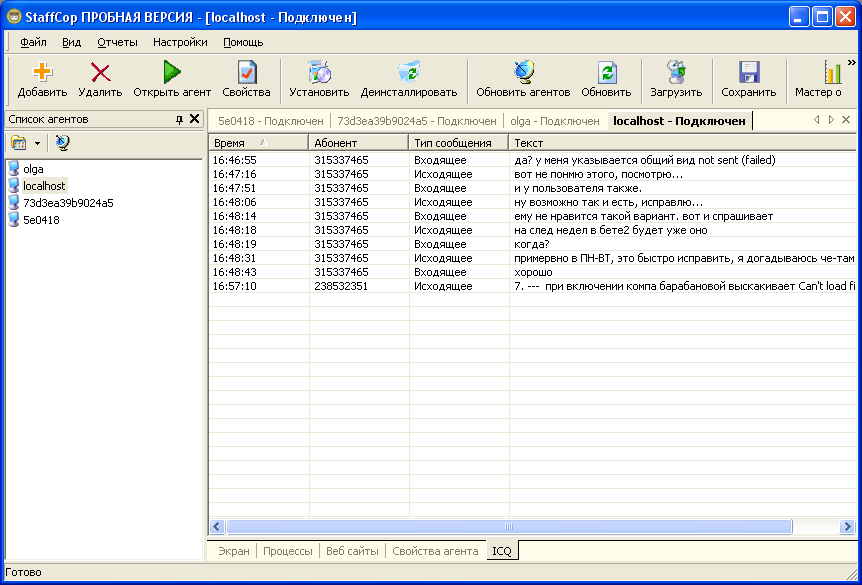Open the Свойства агента bottom tab
Image resolution: width=862 pixels, height=585 pixels.
pyautogui.click(x=435, y=551)
